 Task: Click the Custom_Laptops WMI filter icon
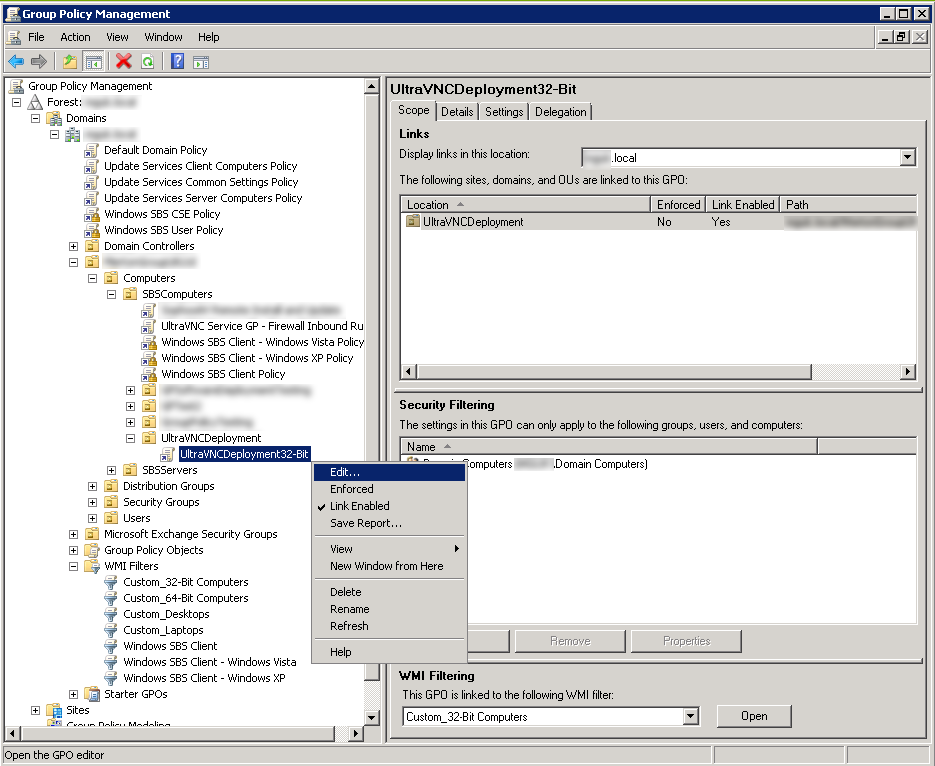(111, 630)
